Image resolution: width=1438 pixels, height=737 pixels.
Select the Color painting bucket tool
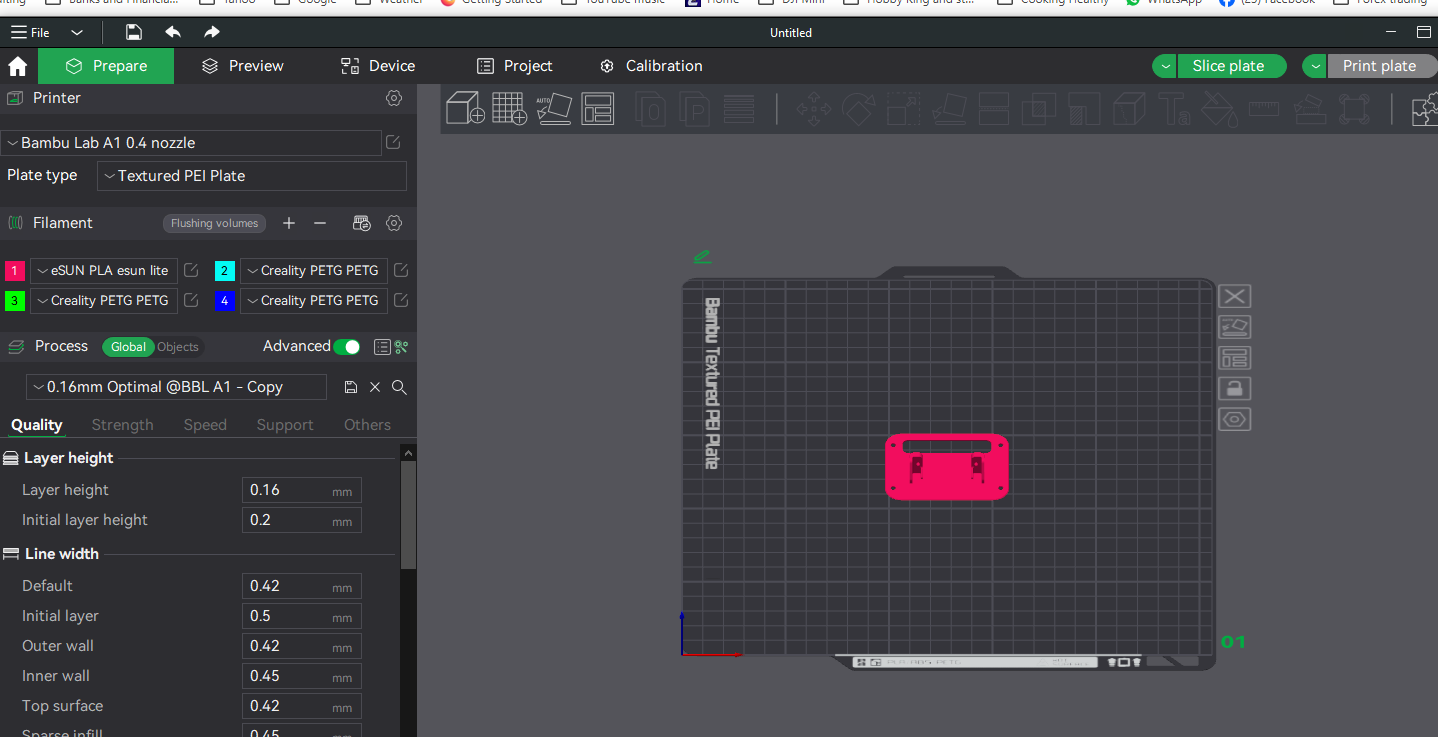click(1219, 108)
